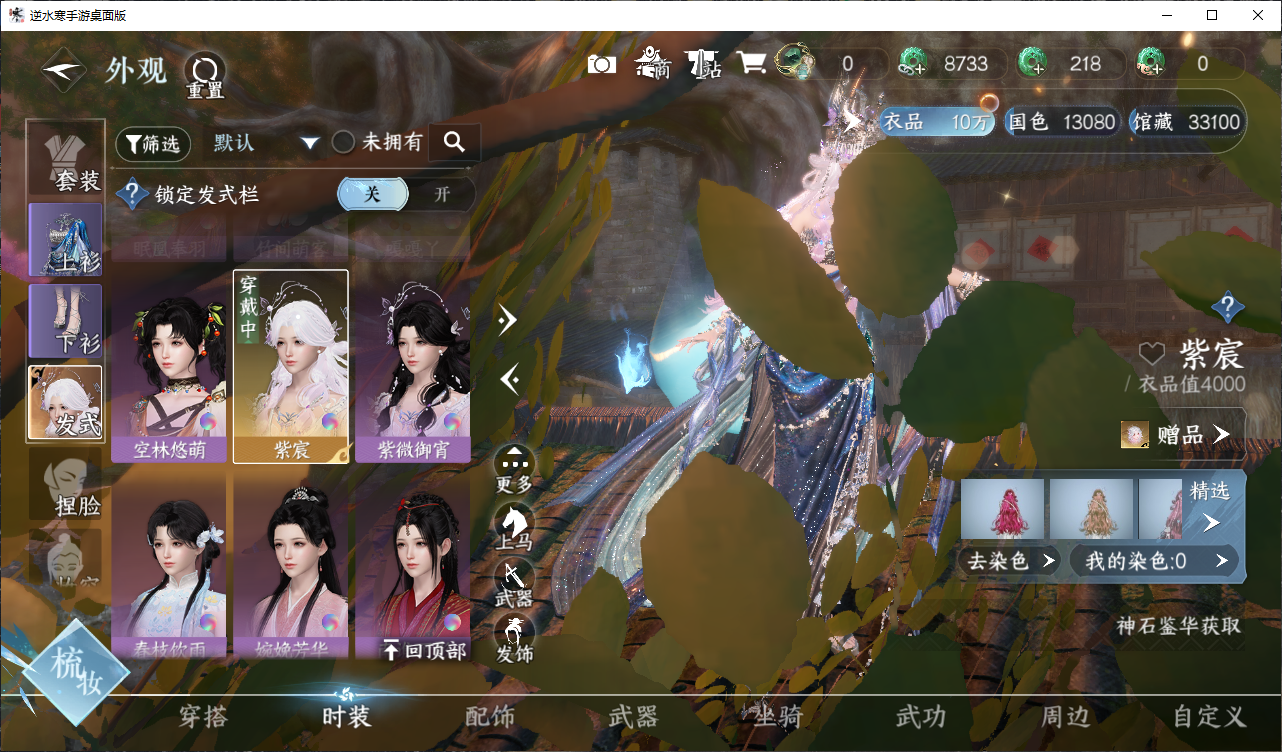Add currency using plus icon beside 8733
The image size is (1282, 752).
pos(913,64)
